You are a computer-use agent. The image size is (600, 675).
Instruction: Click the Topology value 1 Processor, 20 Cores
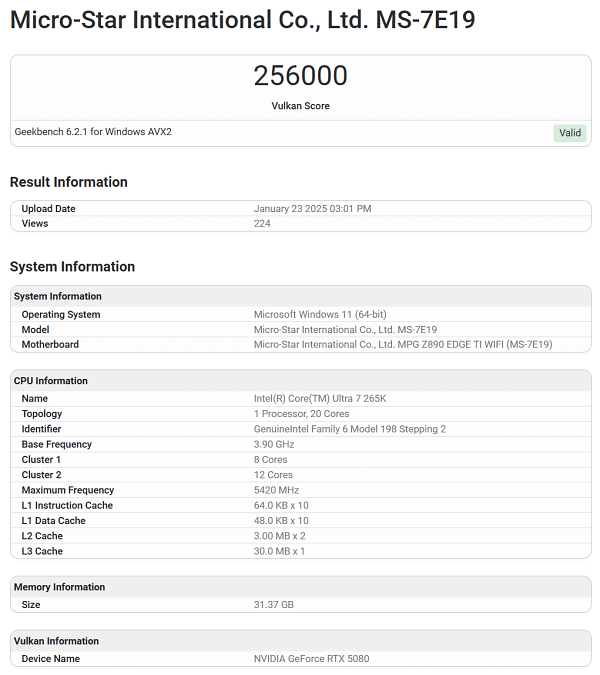[301, 414]
